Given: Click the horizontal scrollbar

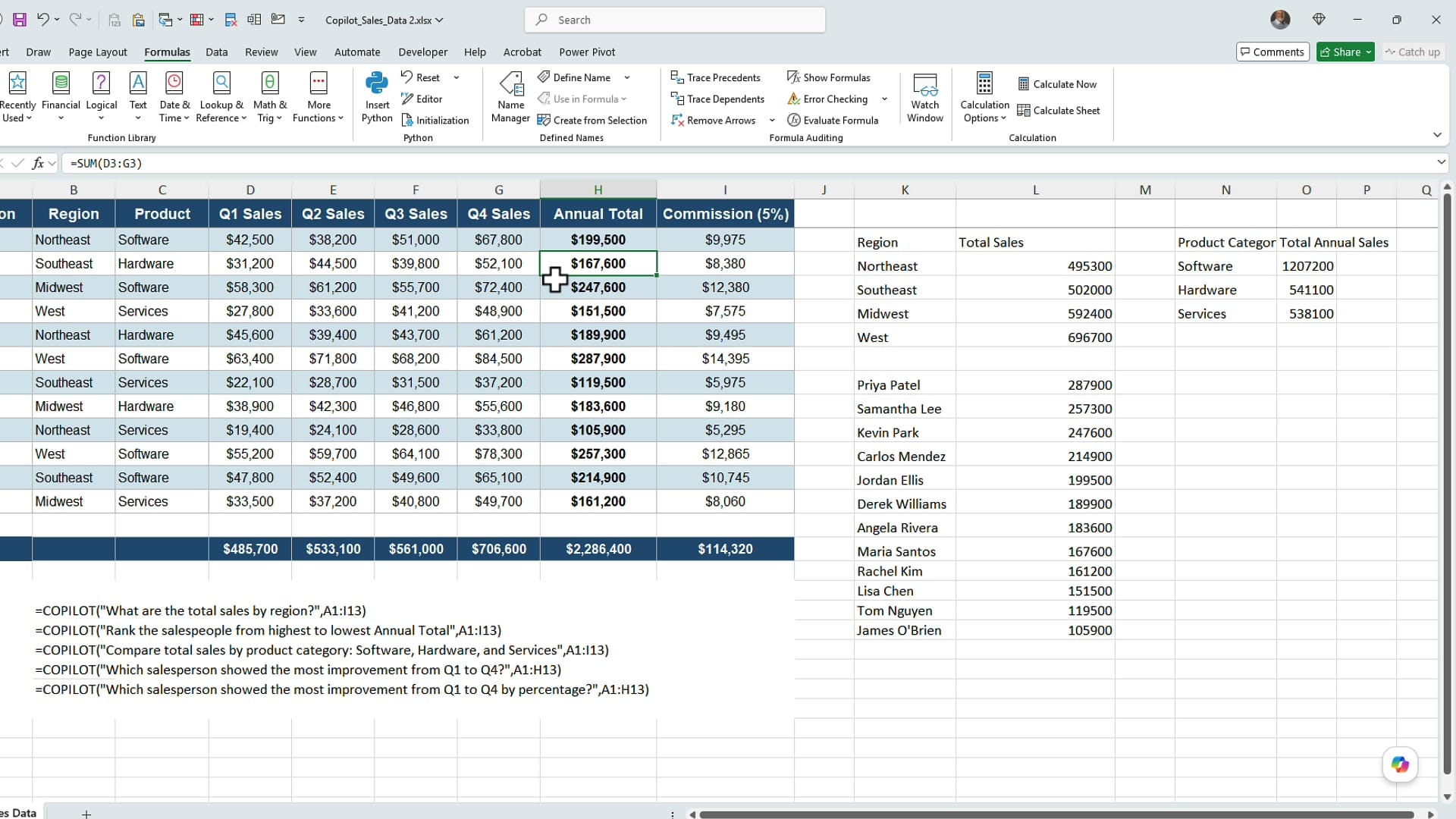Looking at the screenshot, I should point(1056,814).
